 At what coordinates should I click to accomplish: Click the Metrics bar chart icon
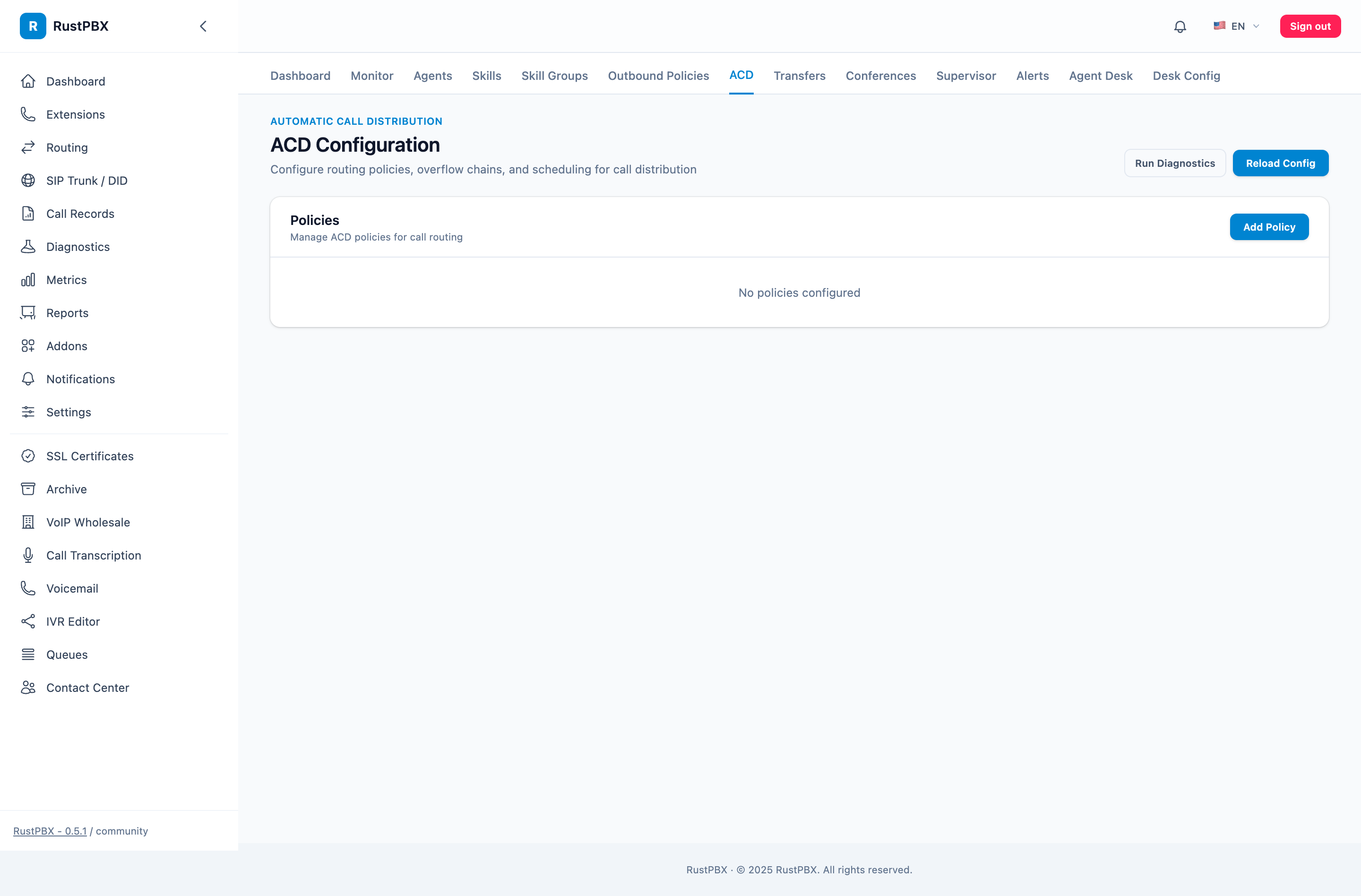pos(28,280)
